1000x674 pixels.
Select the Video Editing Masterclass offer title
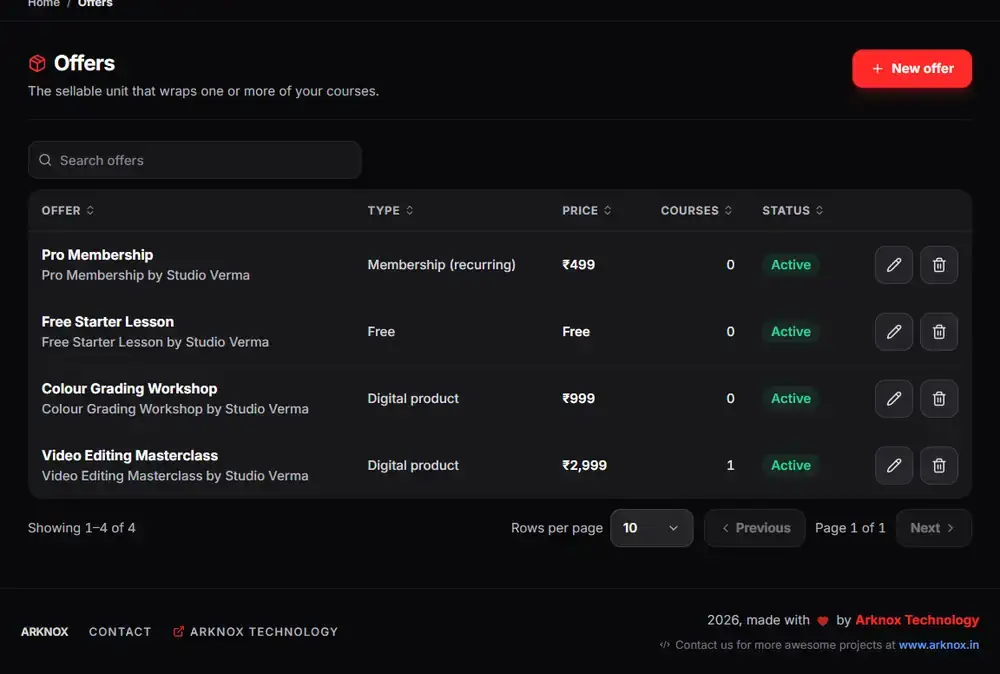[x=130, y=455]
